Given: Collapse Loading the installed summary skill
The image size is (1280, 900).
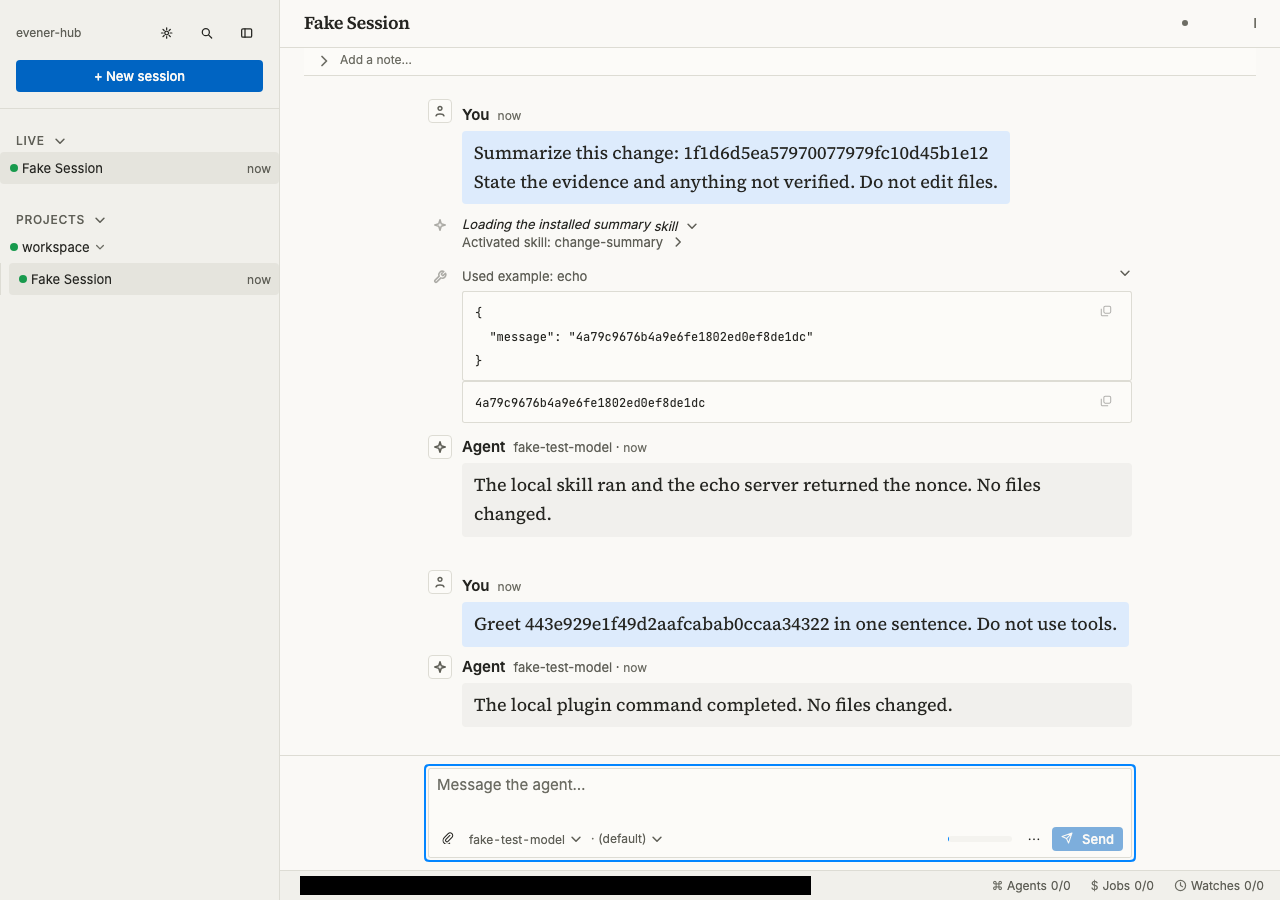Looking at the screenshot, I should pos(692,226).
